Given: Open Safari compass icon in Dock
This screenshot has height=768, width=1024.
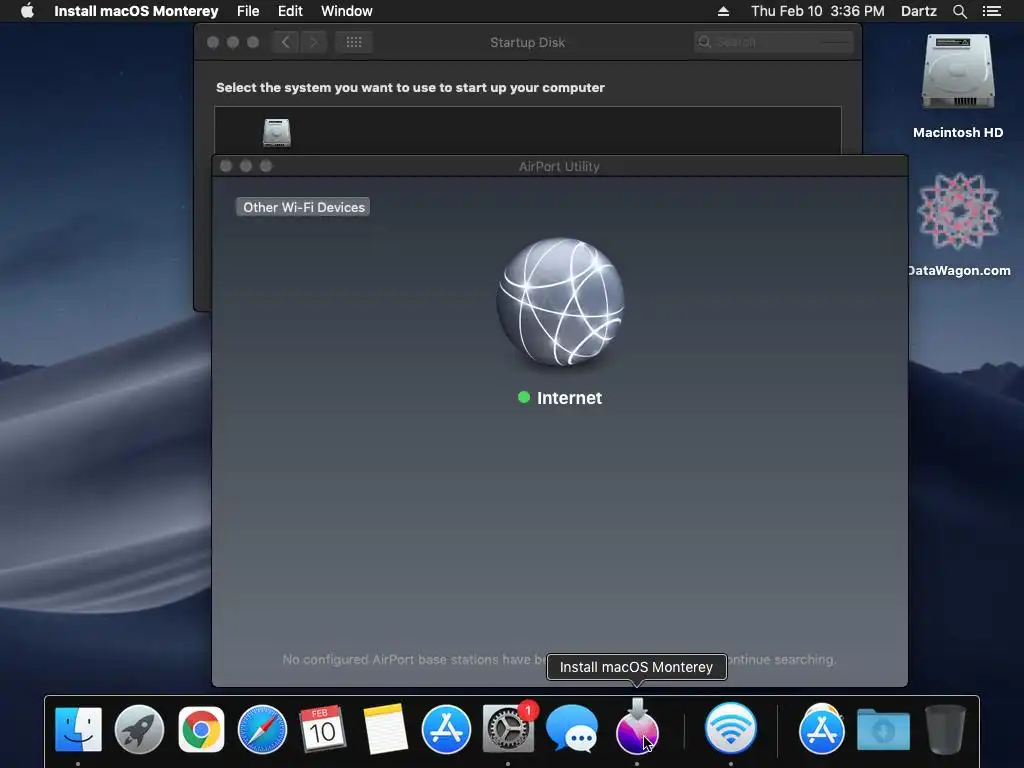Looking at the screenshot, I should coord(262,729).
